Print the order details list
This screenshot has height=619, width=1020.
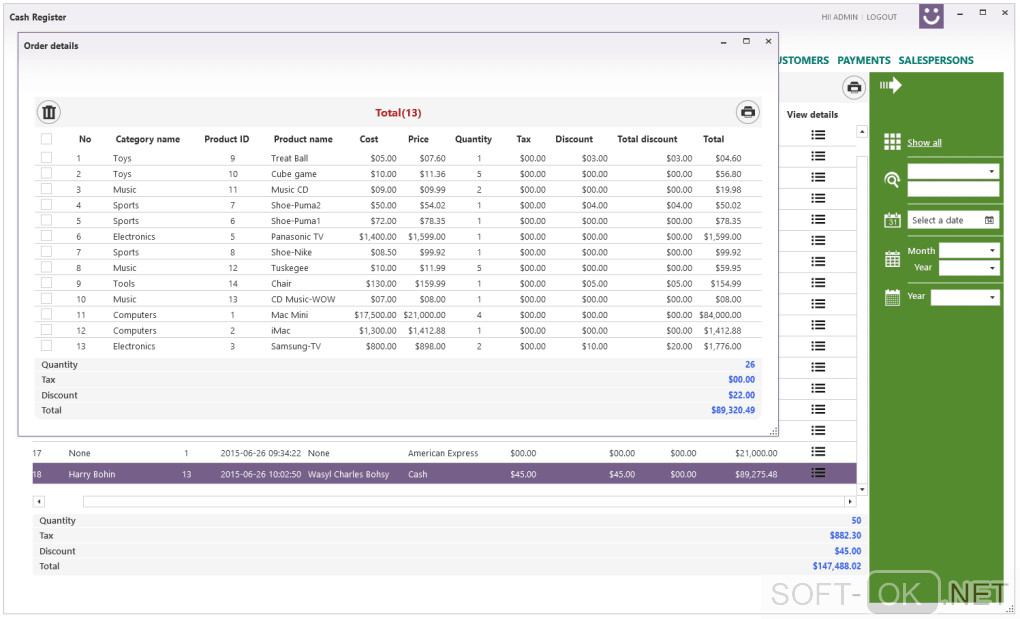tap(747, 112)
